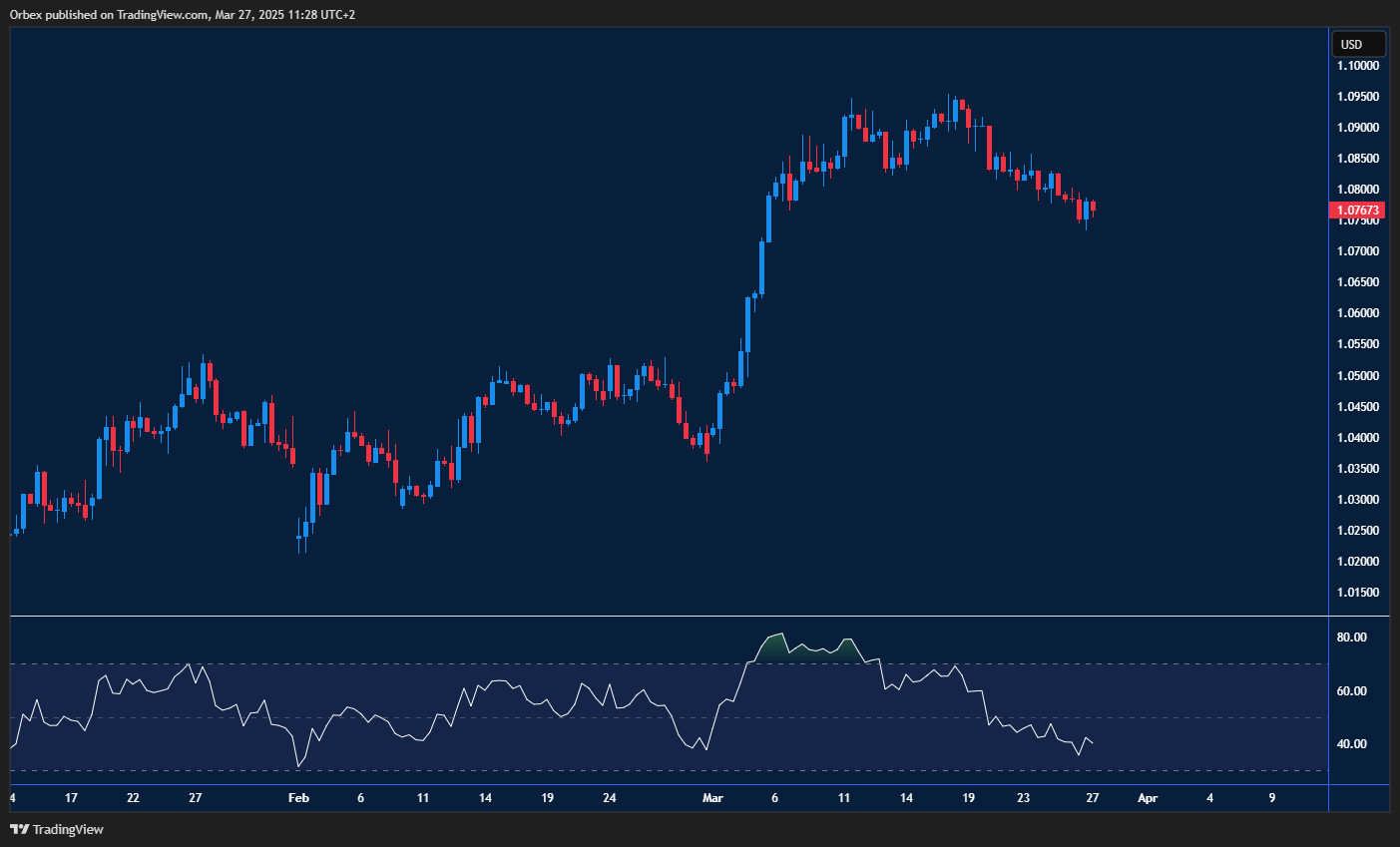
Task: Click the 1.03000 price axis label
Action: 1357,500
